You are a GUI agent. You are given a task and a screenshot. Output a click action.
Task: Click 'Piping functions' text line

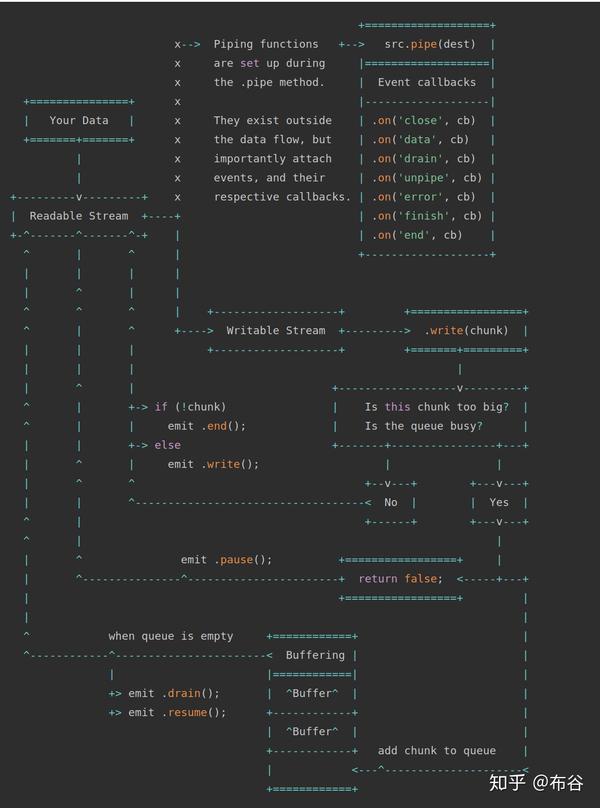coord(266,44)
